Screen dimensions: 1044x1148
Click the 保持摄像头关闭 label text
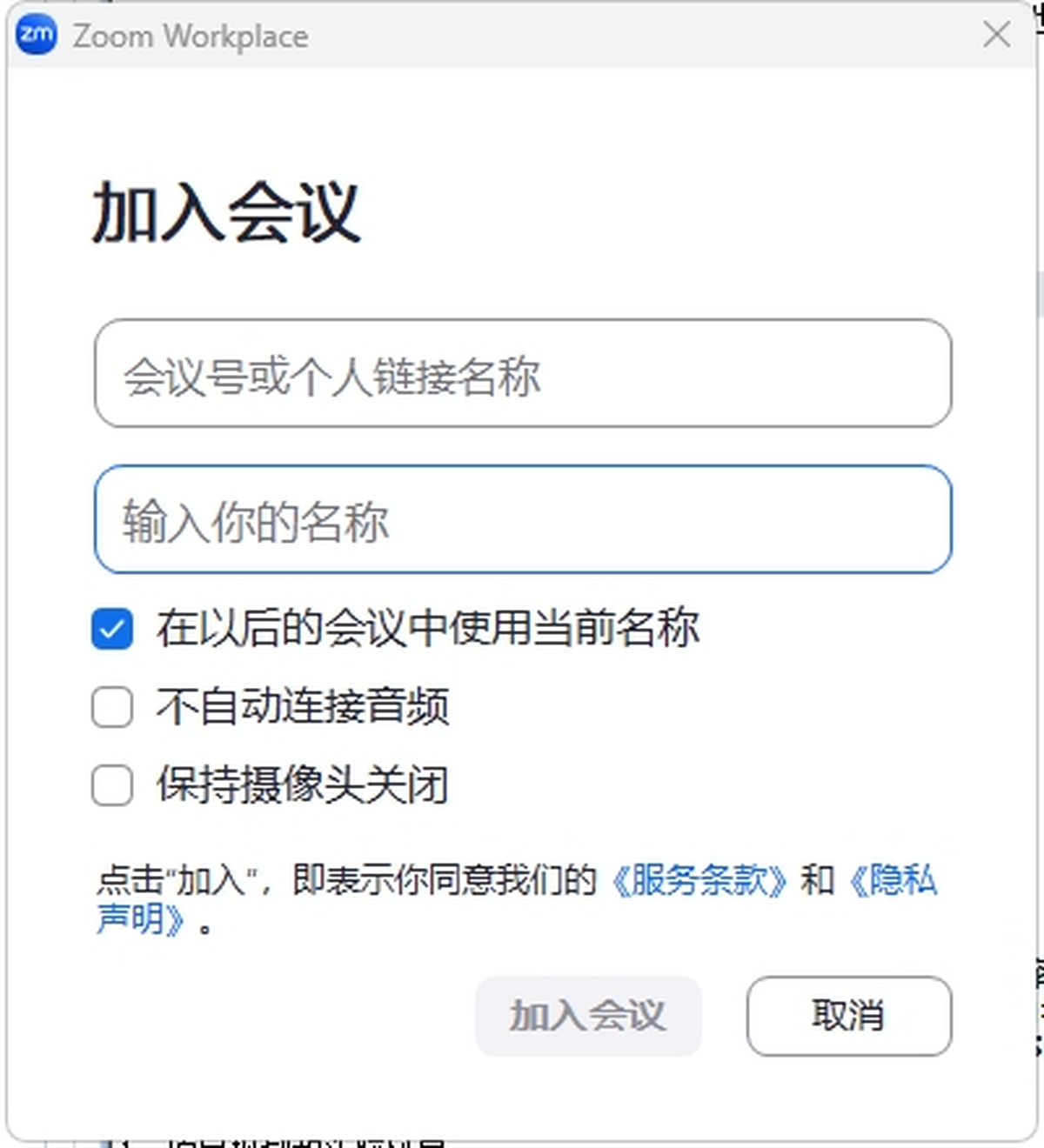tap(303, 784)
